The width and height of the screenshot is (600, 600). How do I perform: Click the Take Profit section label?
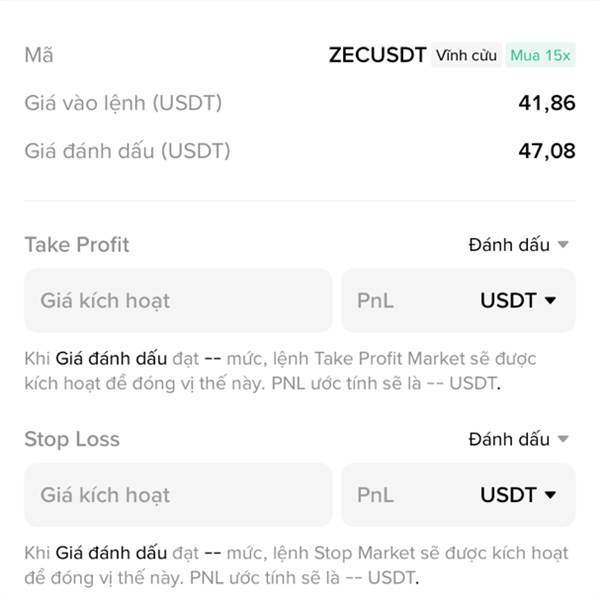(x=77, y=245)
